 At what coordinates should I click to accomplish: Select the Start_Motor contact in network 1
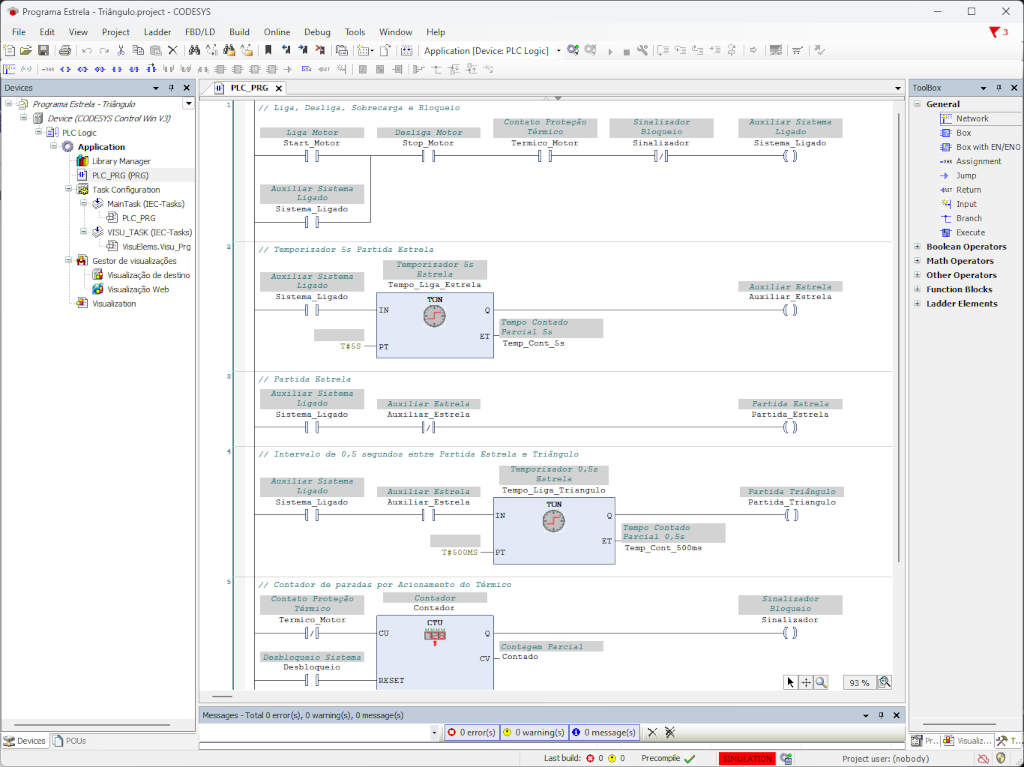coord(312,156)
